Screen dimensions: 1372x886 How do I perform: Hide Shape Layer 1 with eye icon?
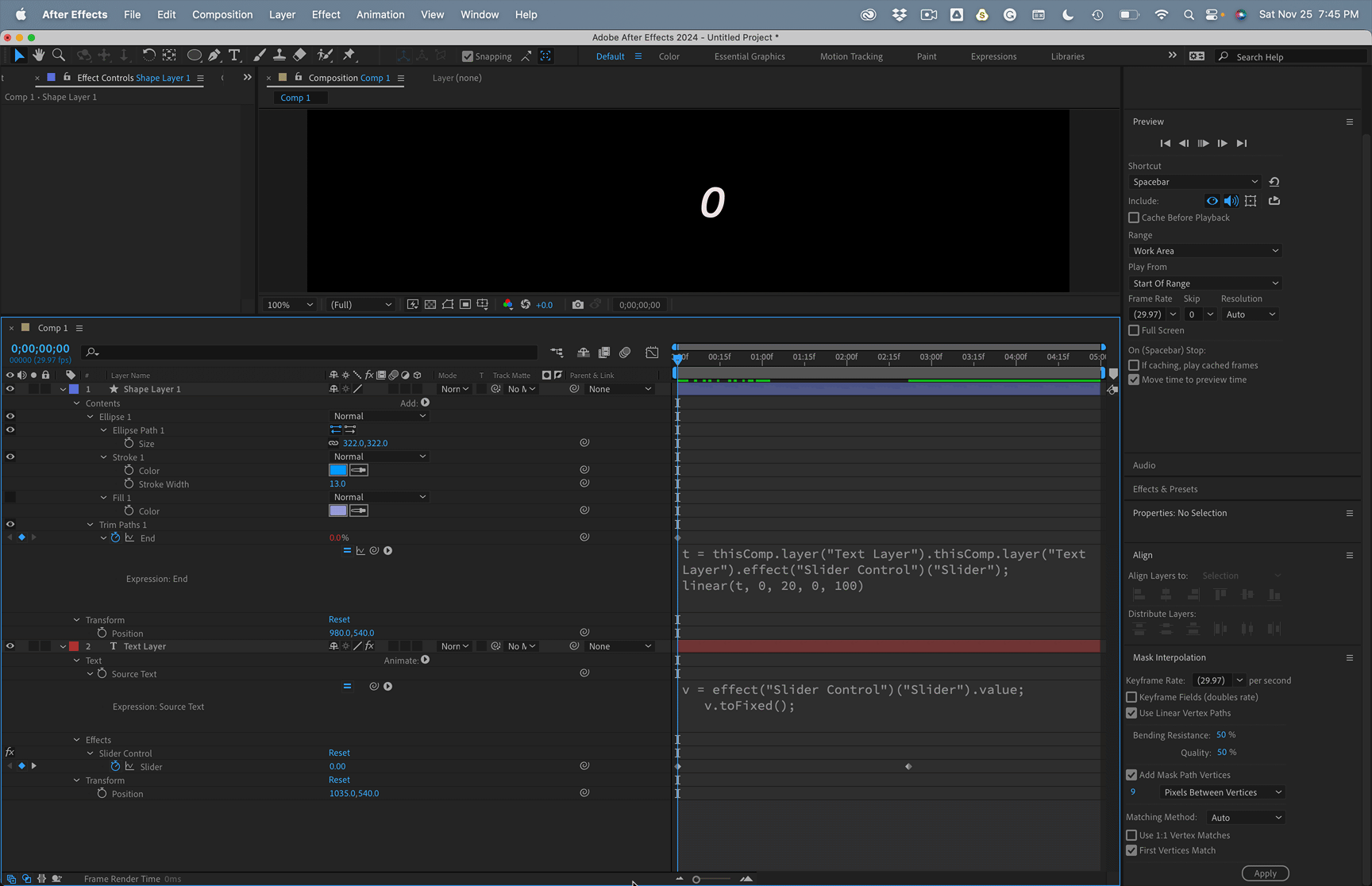coord(10,389)
